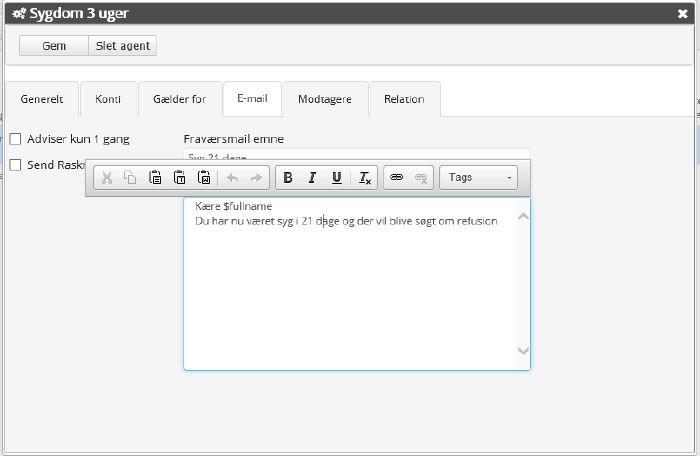Switch to the Generelt tab
The height and width of the screenshot is (456, 700).
pos(42,99)
